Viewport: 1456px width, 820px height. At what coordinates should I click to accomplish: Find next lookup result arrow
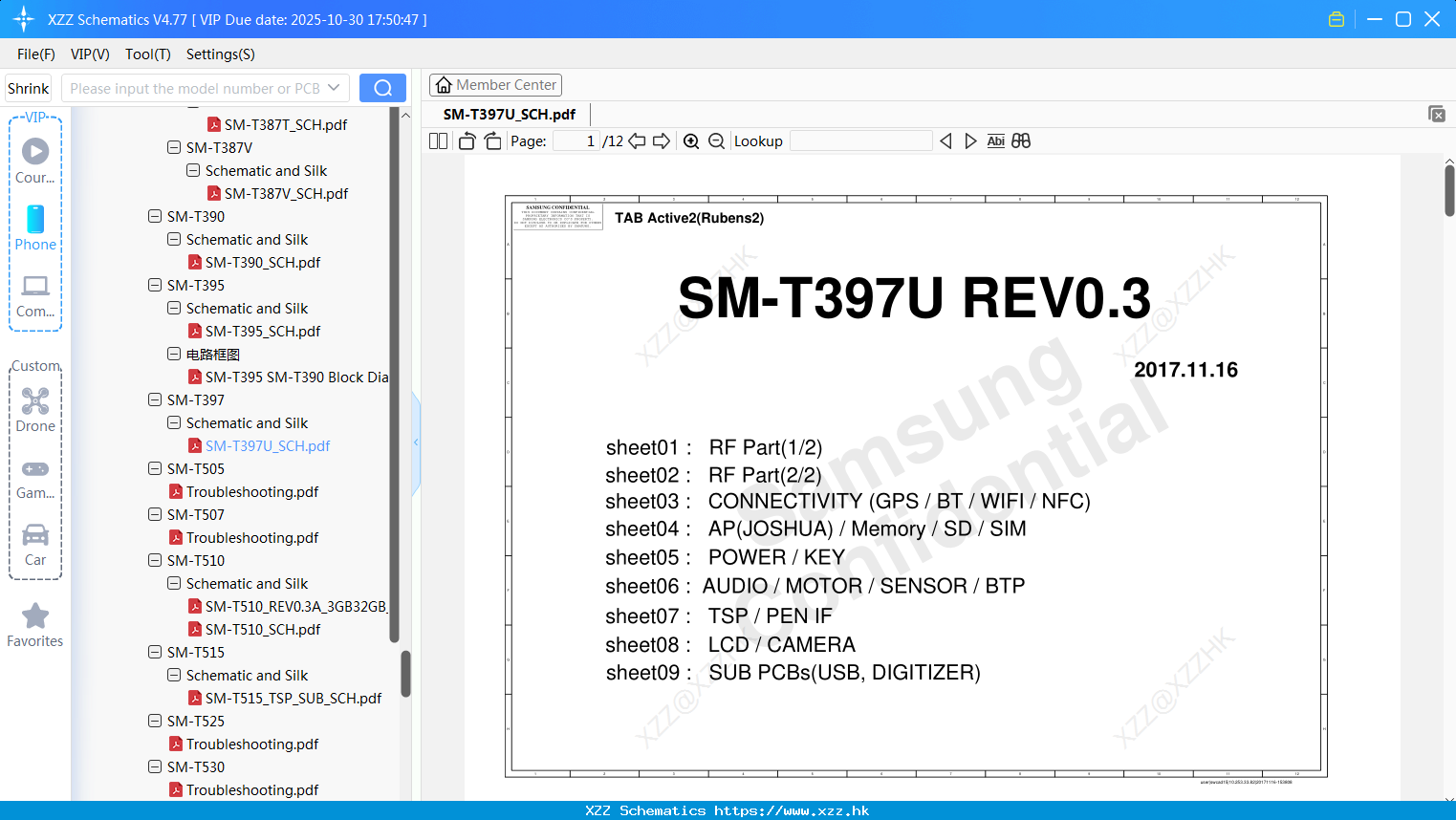coord(970,140)
